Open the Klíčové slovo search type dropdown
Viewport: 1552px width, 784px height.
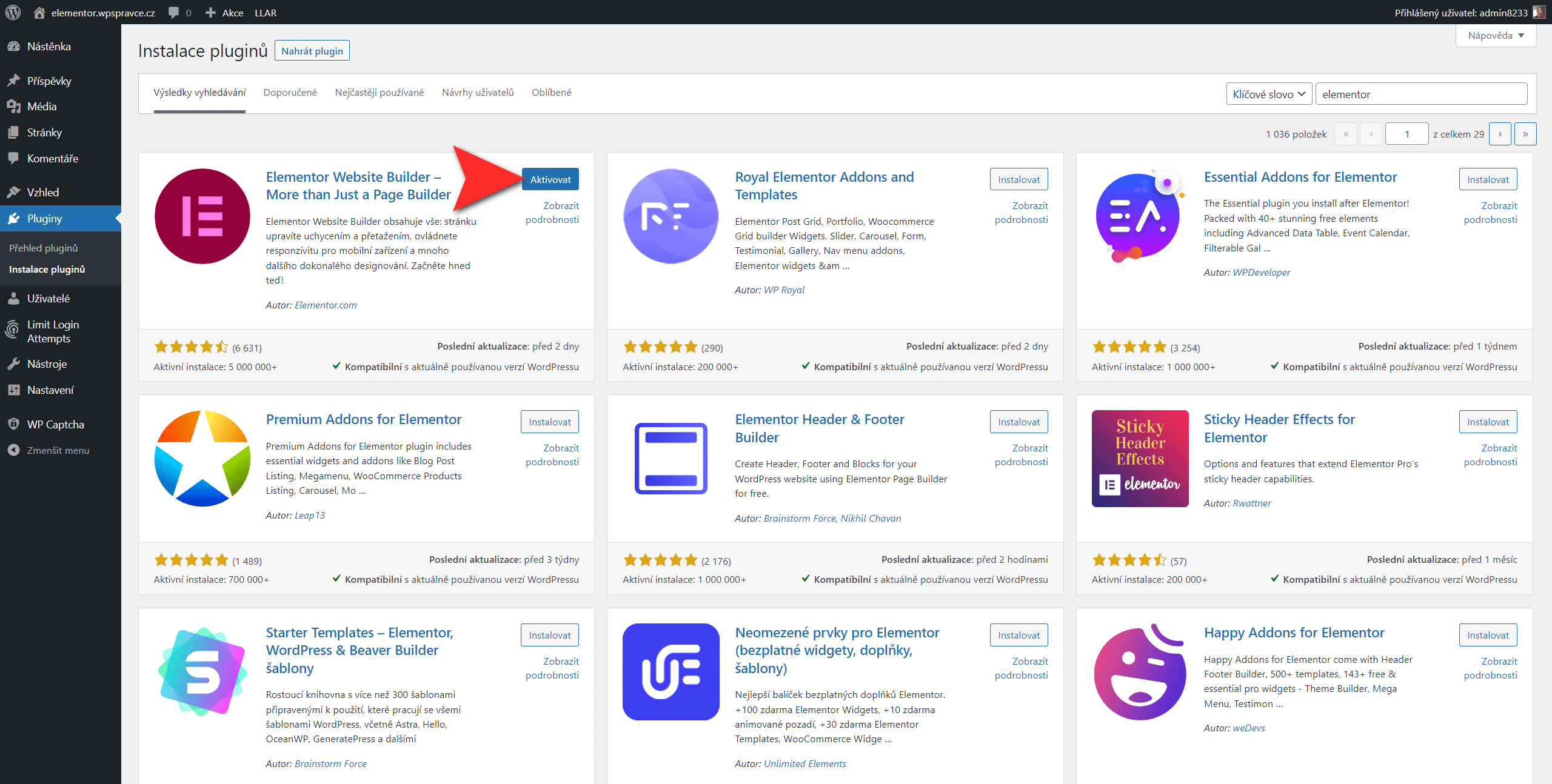[1268, 94]
